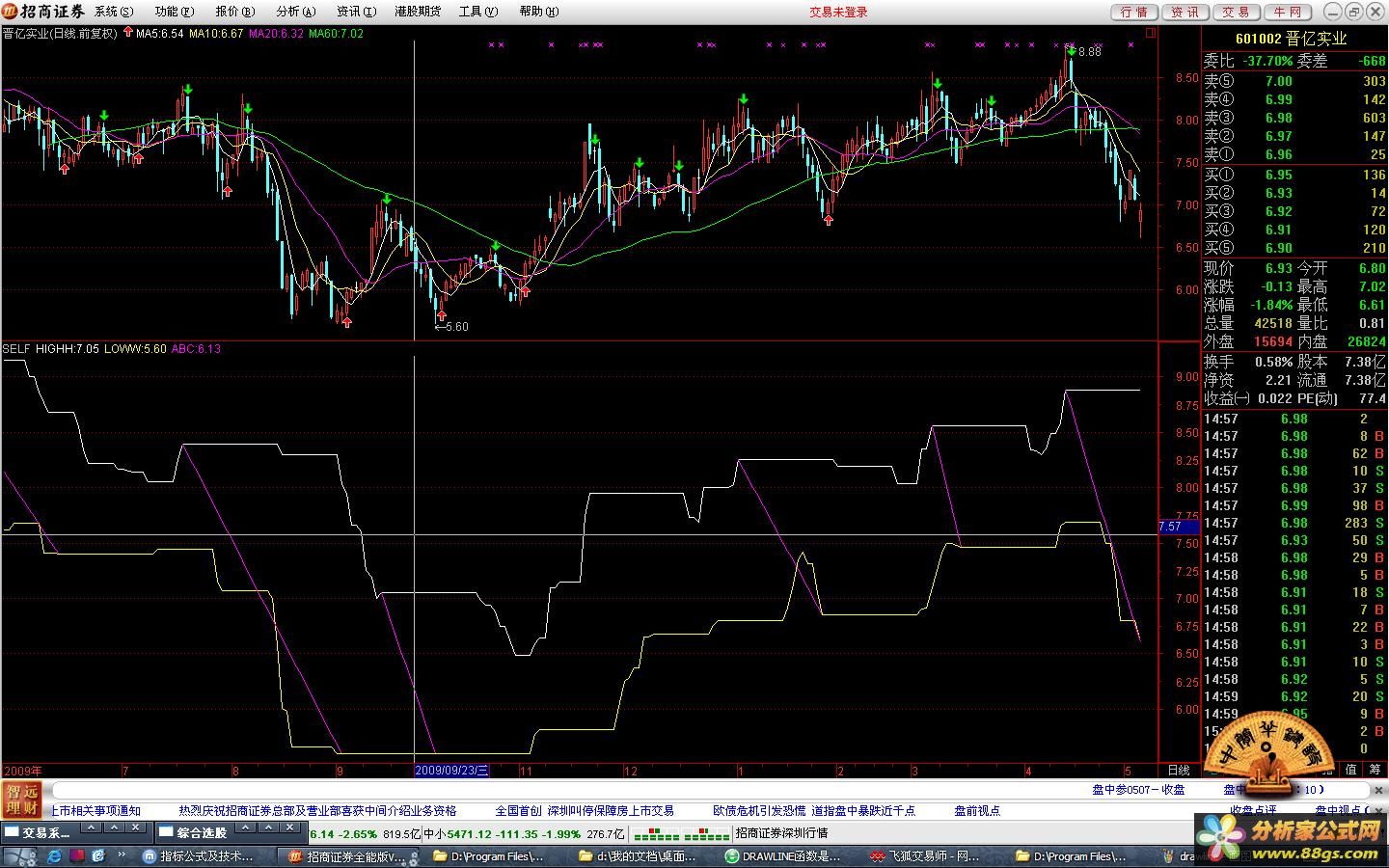Restore the 交易系... panel with its first arrow

90,827
